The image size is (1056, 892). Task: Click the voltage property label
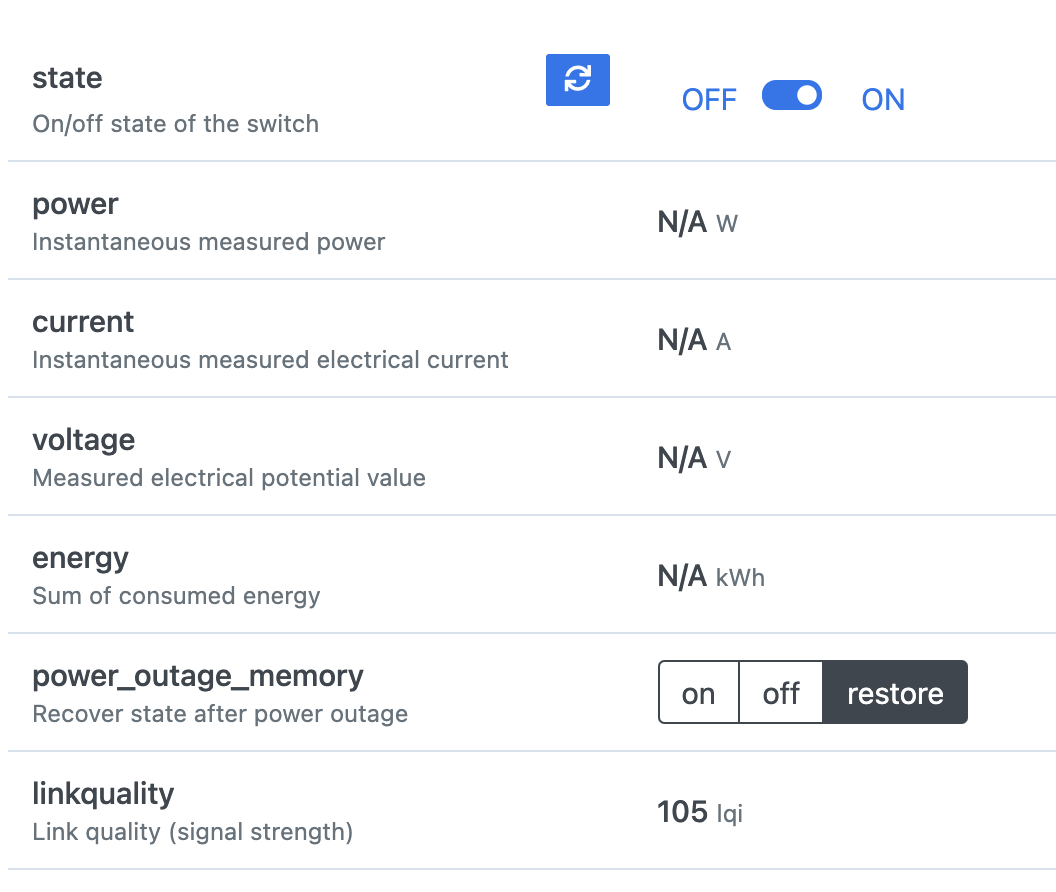[x=83, y=440]
